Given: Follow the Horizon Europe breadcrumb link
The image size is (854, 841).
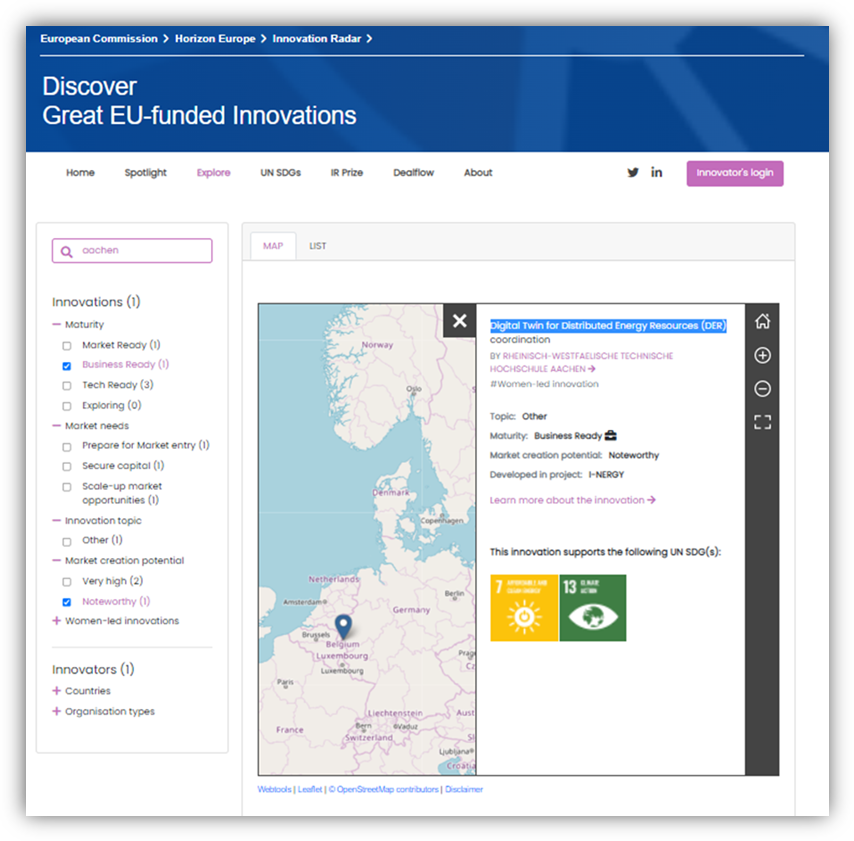Looking at the screenshot, I should (x=215, y=39).
